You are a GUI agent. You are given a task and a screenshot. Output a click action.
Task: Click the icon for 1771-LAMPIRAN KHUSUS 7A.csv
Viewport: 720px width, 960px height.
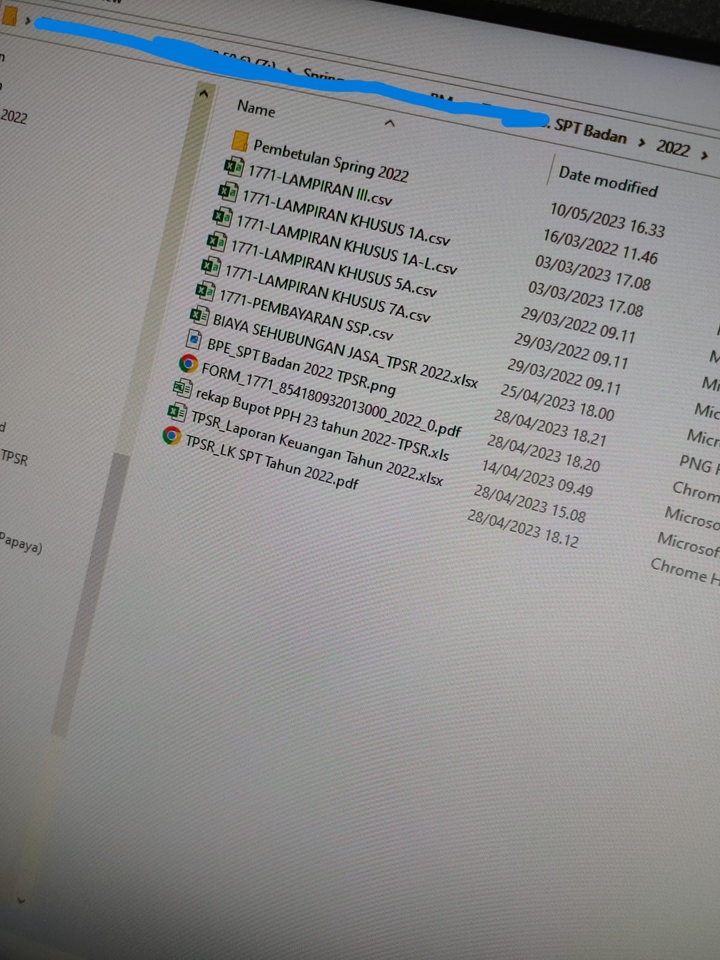(x=211, y=266)
